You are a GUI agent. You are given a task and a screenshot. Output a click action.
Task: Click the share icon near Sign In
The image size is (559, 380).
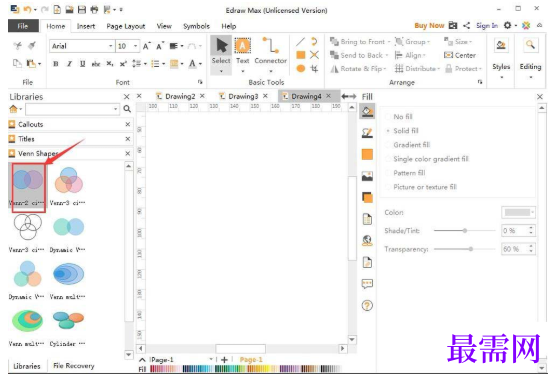466,25
